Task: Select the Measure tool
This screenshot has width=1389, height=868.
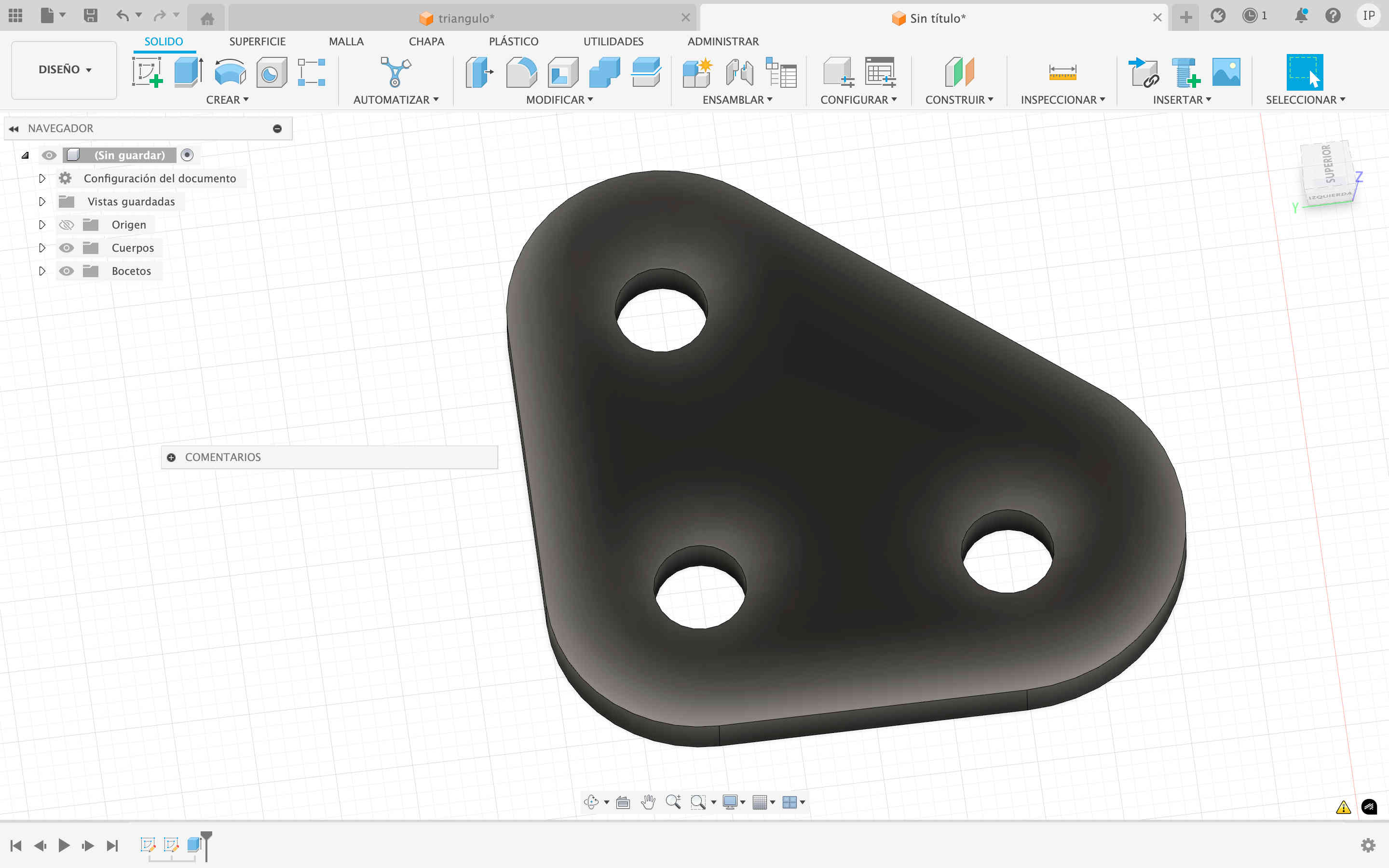Action: click(x=1062, y=72)
